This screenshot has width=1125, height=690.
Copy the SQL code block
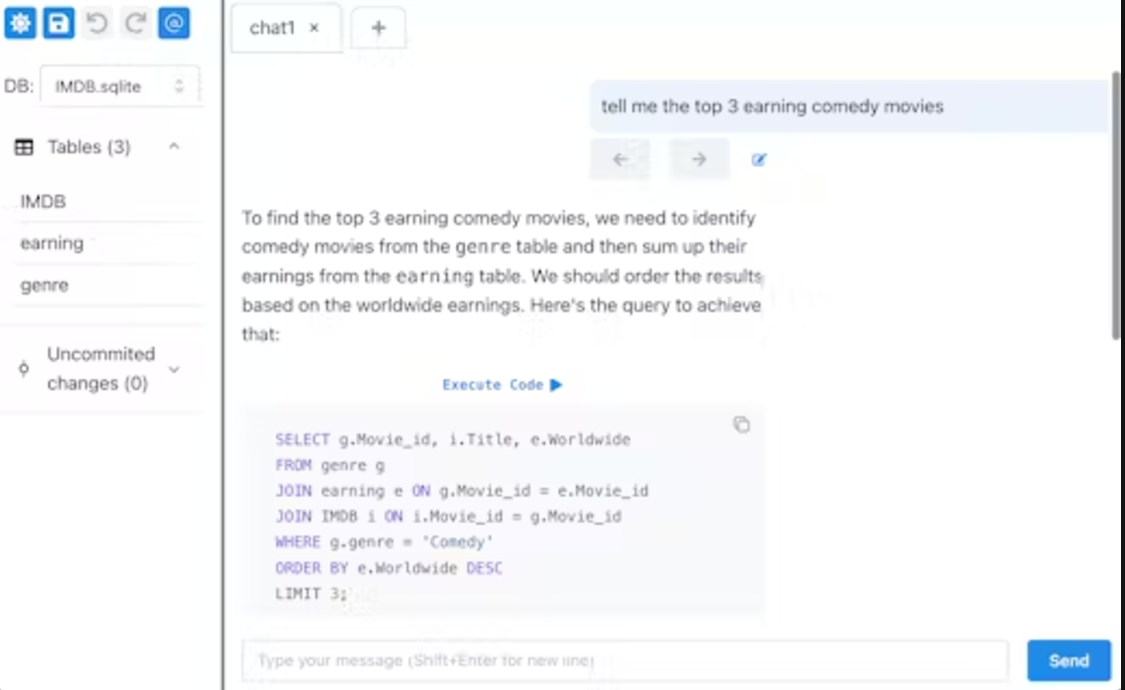coord(741,425)
